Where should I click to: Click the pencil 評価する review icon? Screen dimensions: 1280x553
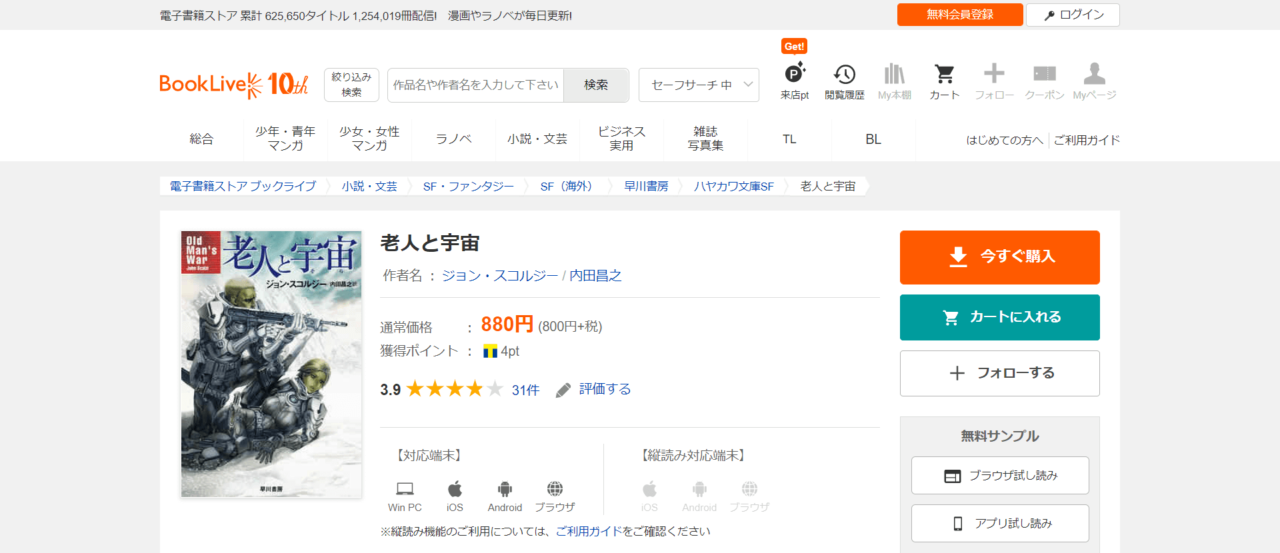(564, 389)
